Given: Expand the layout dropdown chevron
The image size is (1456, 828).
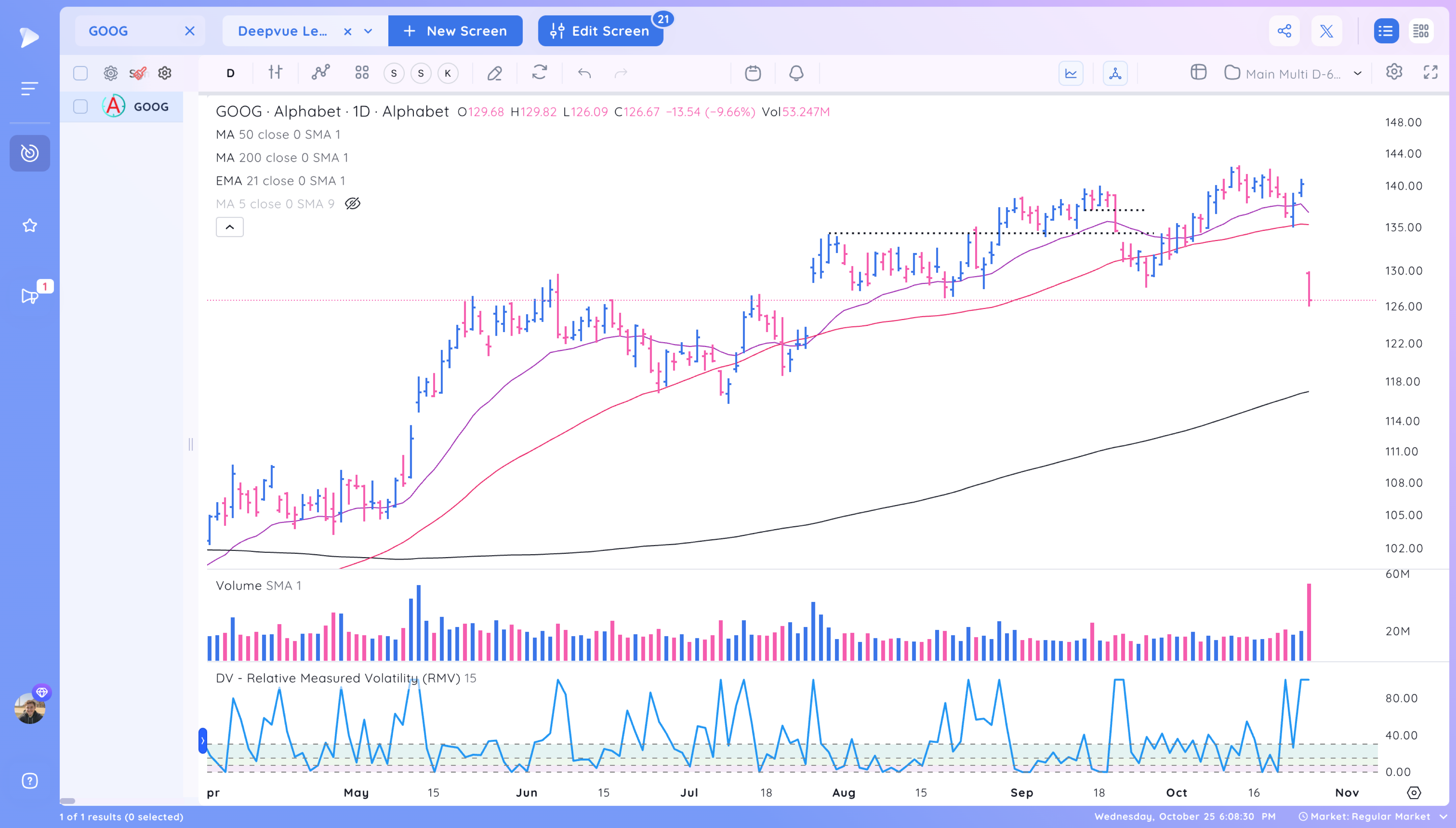Looking at the screenshot, I should [1358, 73].
